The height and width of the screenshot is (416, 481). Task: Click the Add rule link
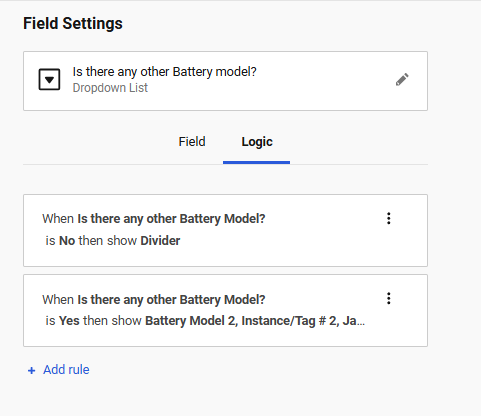pos(66,370)
